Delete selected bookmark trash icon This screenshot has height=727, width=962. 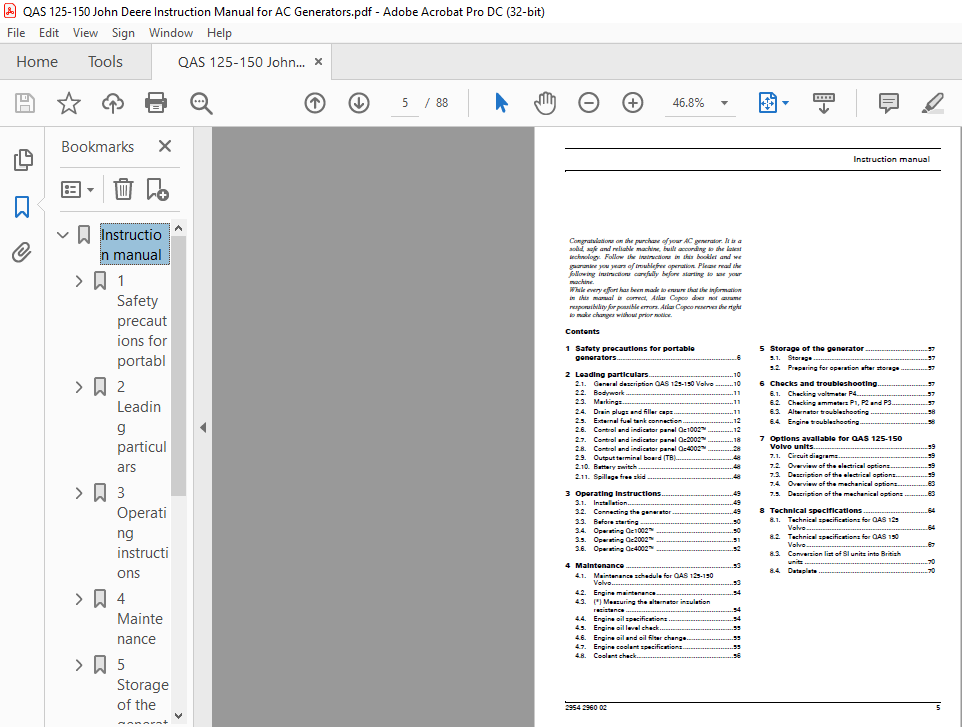click(123, 189)
